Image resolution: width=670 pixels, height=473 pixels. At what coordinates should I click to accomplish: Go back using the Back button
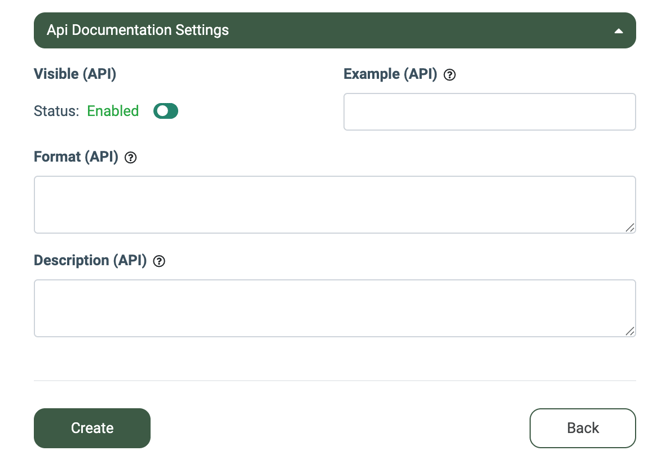[x=582, y=428]
